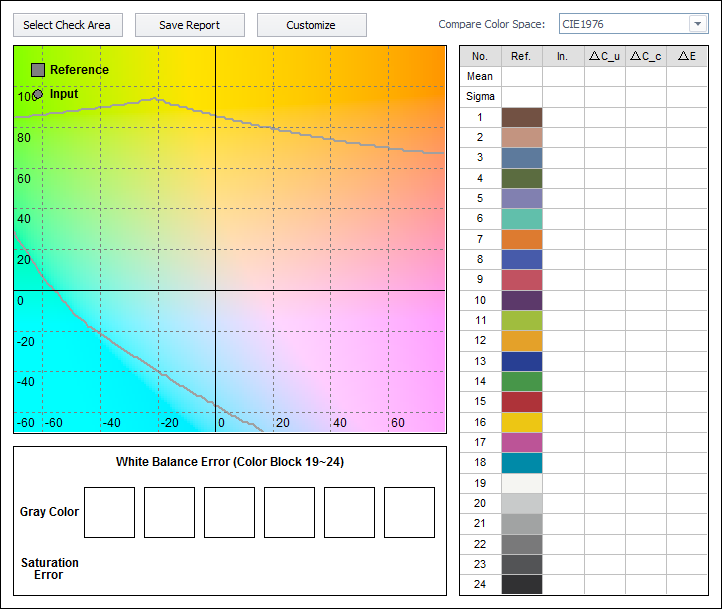Select the Mean row in the table
This screenshot has height=609, width=722.
pyautogui.click(x=480, y=77)
